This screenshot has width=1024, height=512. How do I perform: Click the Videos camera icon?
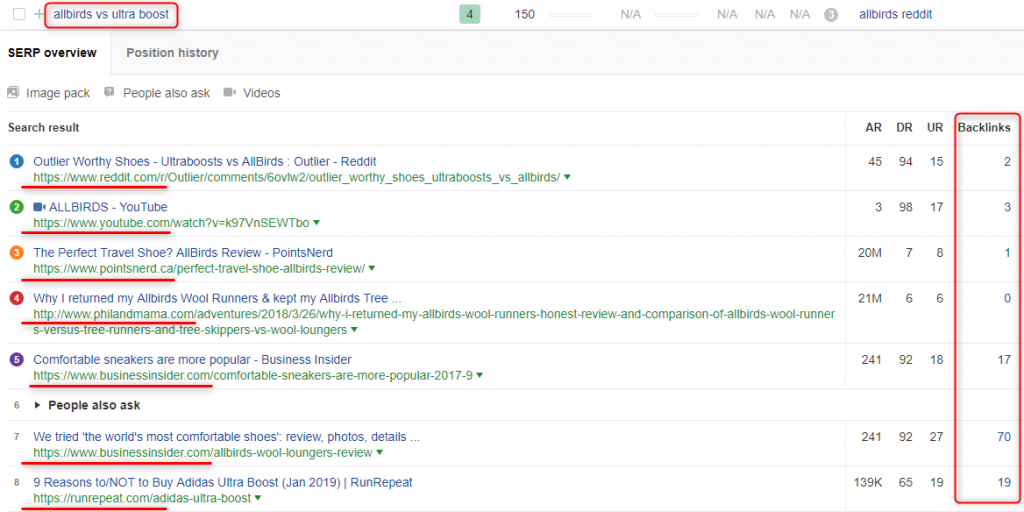pos(229,93)
